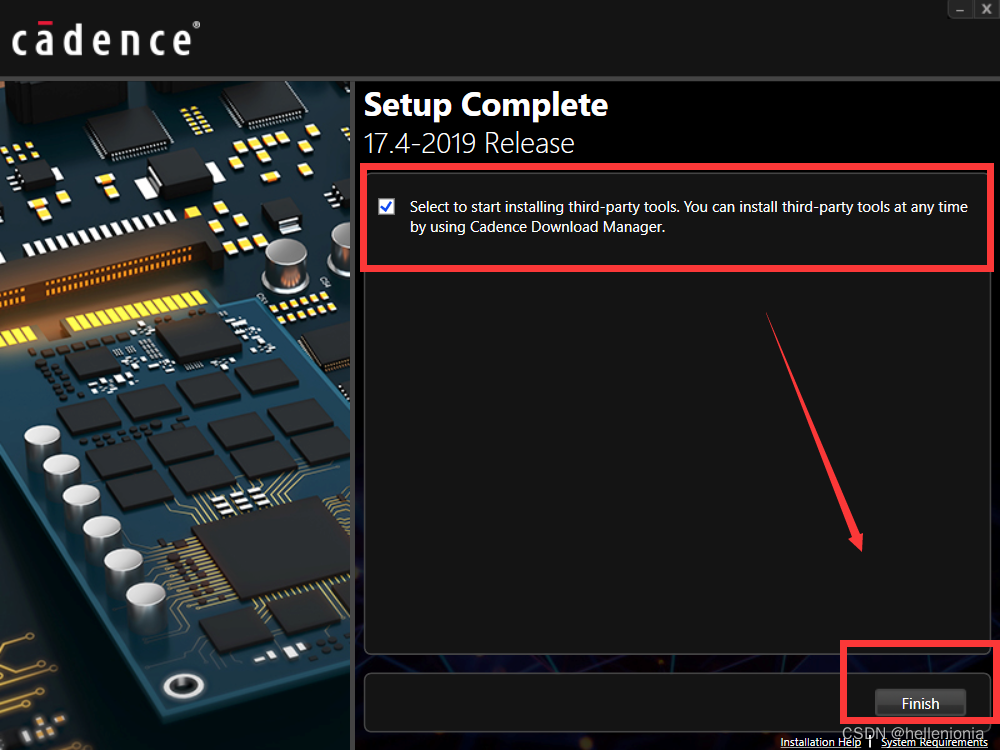Click the empty options panel below the checkbox
This screenshot has width=1000, height=750.
pyautogui.click(x=677, y=459)
